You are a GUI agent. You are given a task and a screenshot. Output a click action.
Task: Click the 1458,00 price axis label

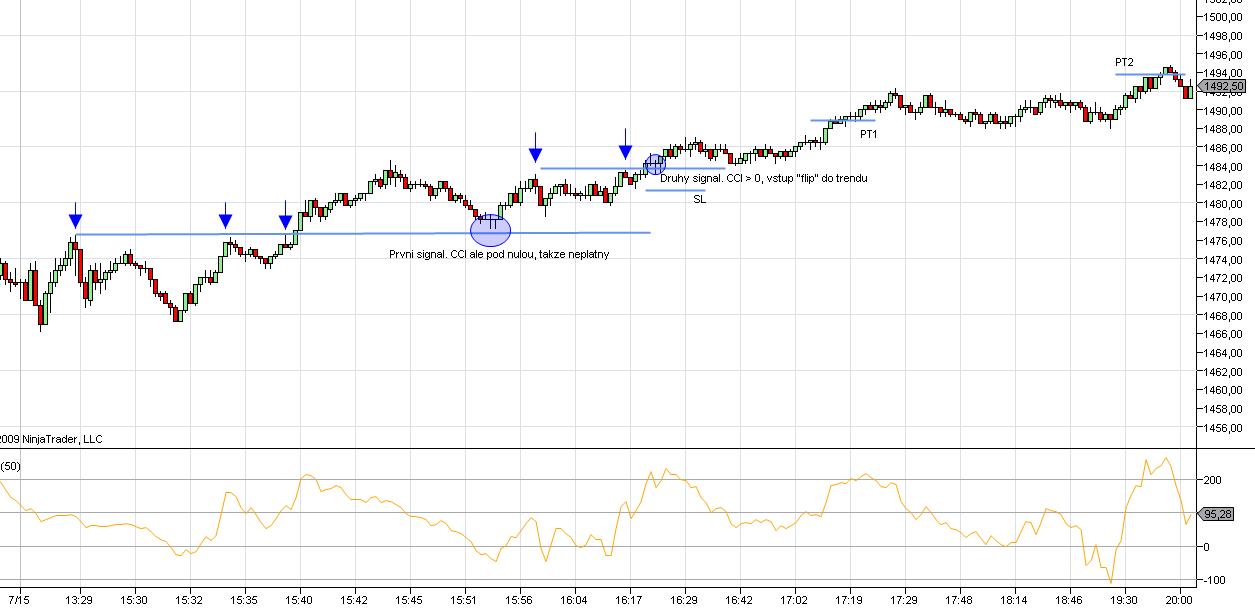point(1224,409)
